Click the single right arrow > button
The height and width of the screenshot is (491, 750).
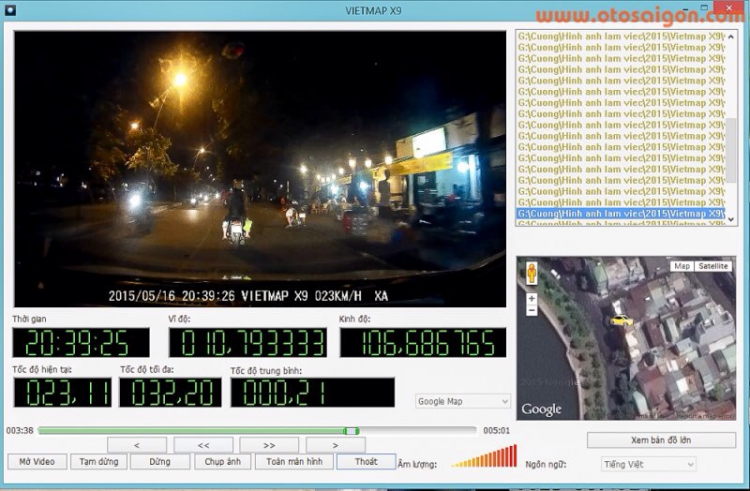pyautogui.click(x=335, y=445)
